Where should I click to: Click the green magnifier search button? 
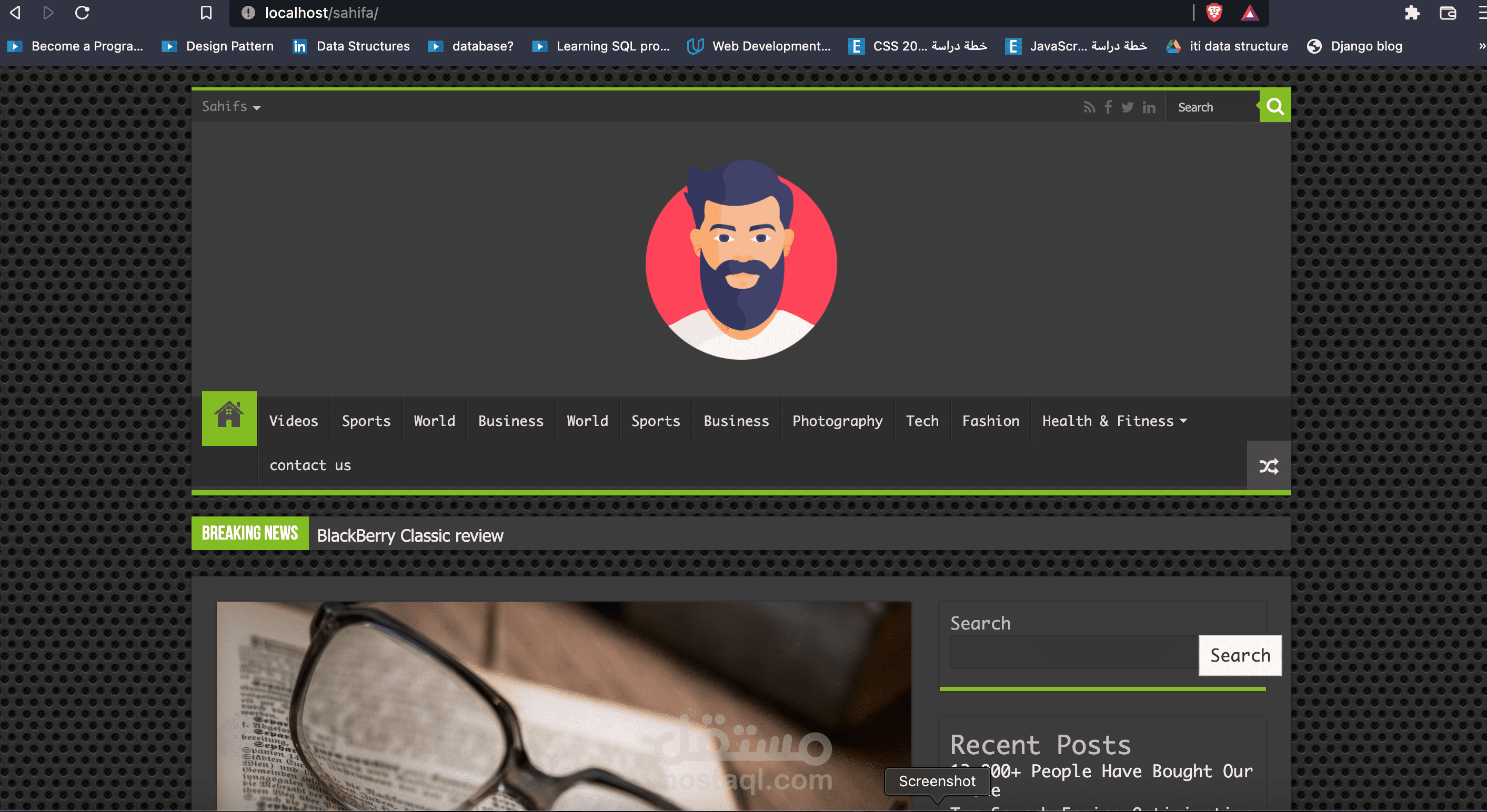pos(1274,106)
